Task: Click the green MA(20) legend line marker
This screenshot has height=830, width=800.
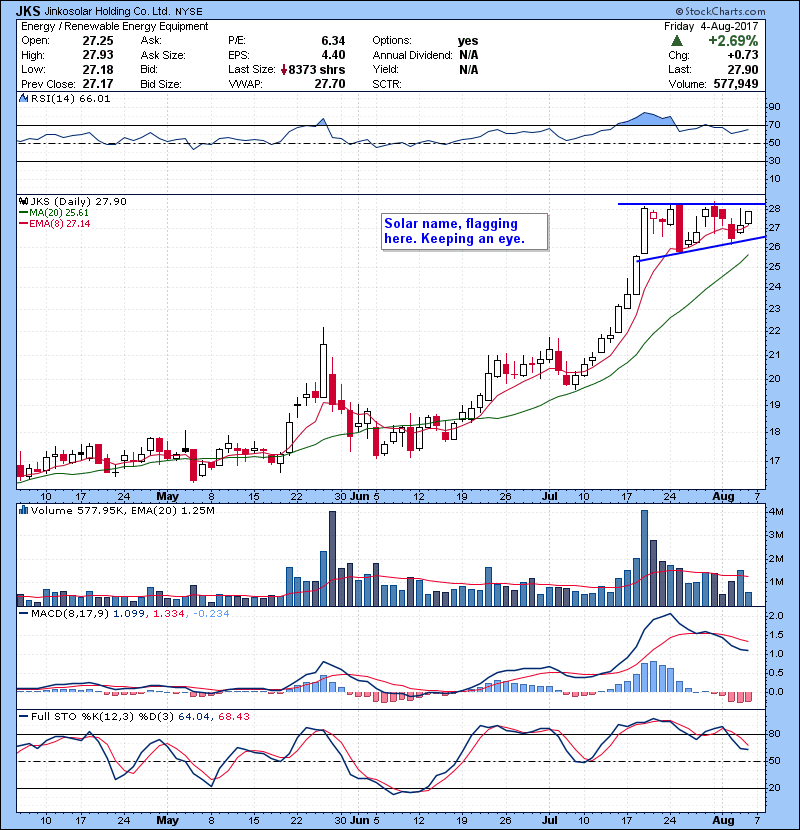Action: [23, 213]
